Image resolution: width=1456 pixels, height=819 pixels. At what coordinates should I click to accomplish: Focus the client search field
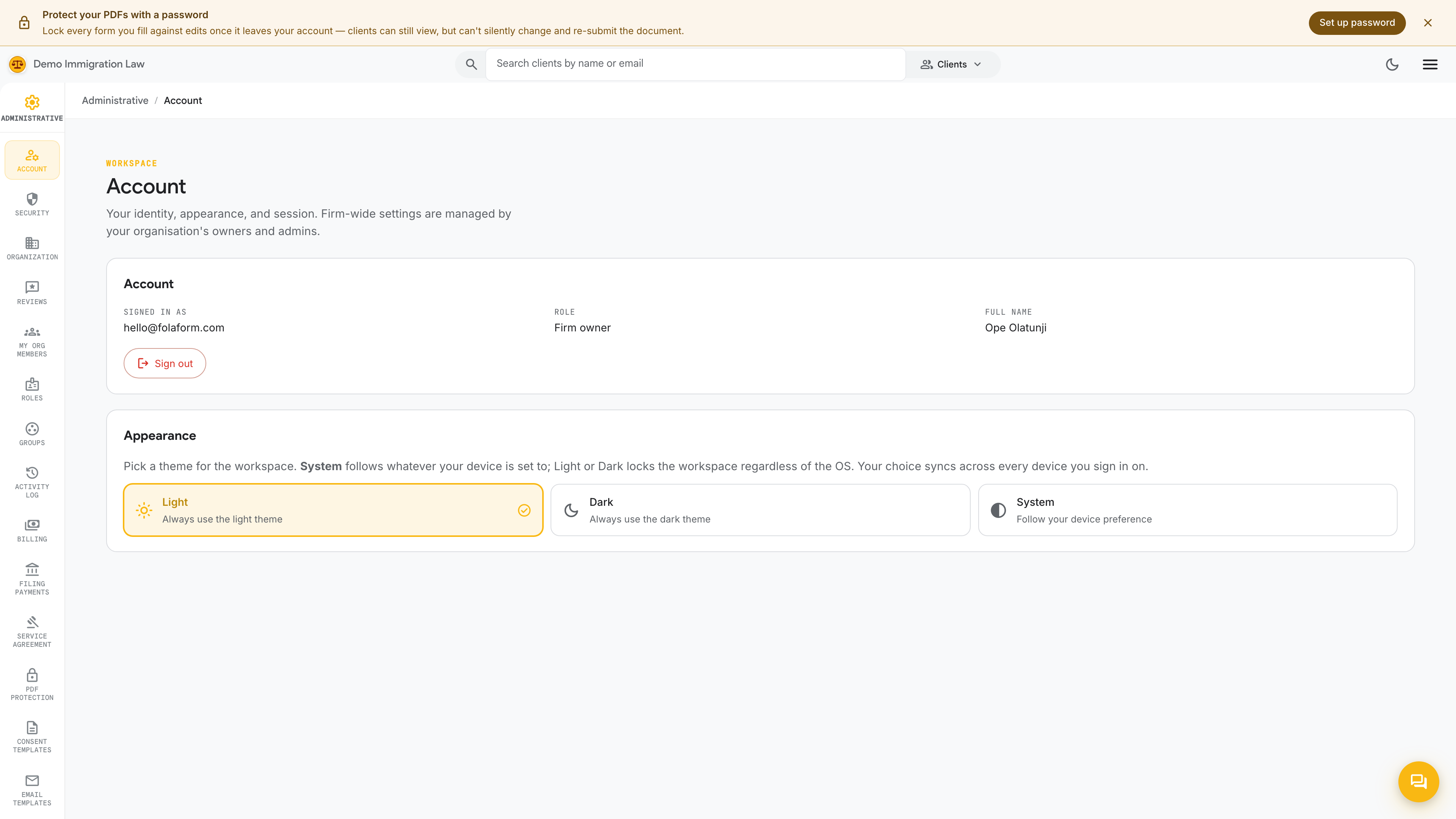tap(695, 64)
